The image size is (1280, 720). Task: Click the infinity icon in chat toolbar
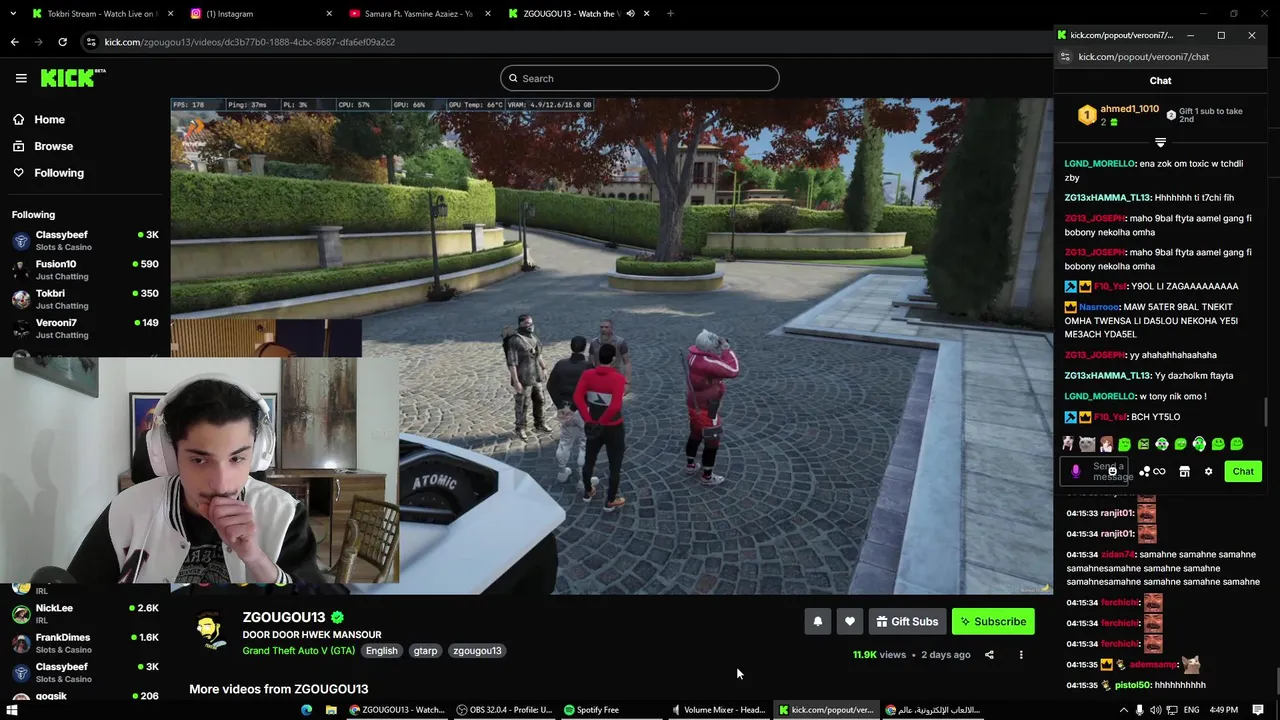[1159, 471]
